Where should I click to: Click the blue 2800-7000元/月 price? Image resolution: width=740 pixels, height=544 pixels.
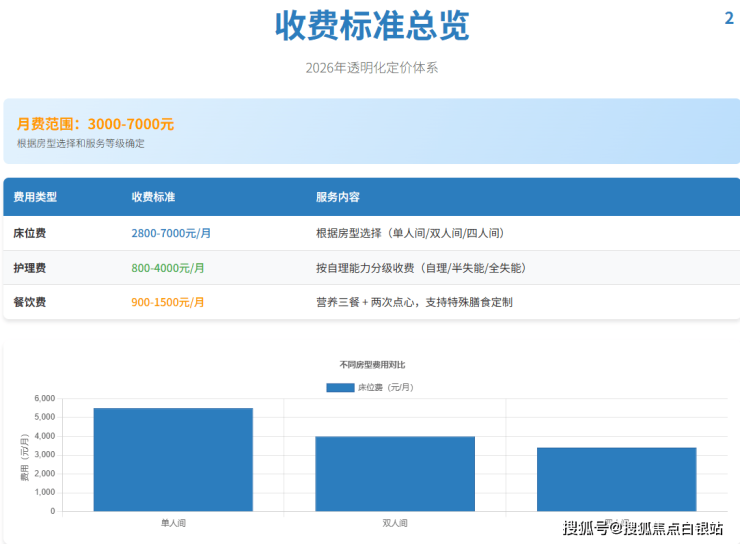171,233
